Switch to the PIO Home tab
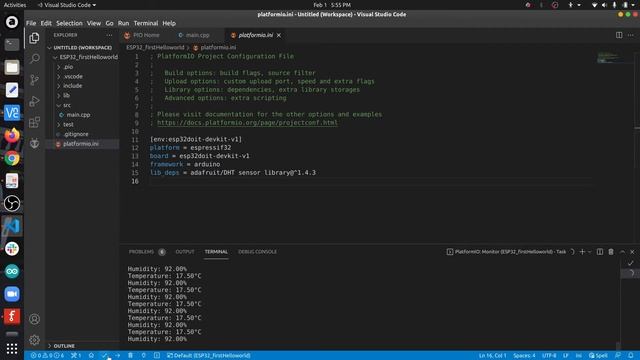The image size is (640, 360). (x=146, y=35)
